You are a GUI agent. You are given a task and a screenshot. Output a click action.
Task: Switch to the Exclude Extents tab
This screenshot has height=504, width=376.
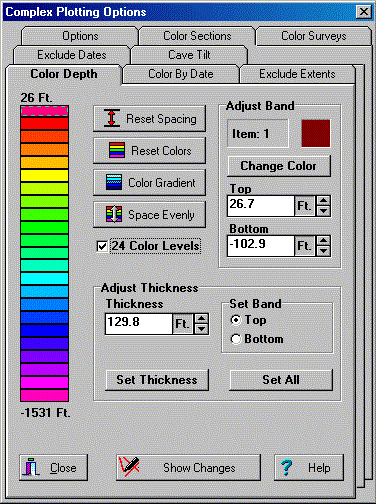click(297, 74)
